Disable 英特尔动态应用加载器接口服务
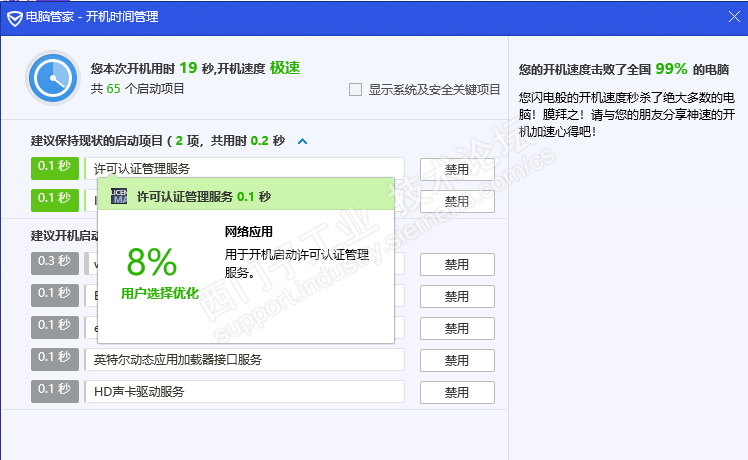748x460 pixels. (457, 360)
